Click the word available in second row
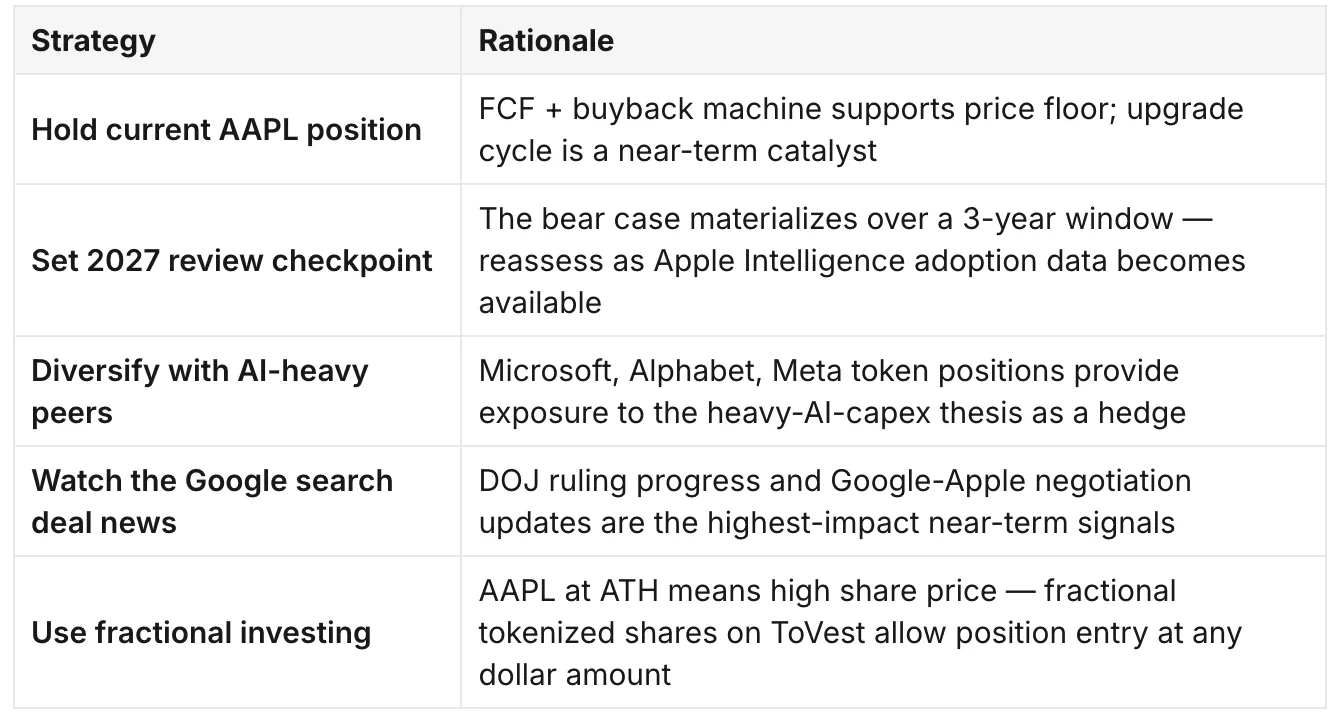 click(x=540, y=302)
